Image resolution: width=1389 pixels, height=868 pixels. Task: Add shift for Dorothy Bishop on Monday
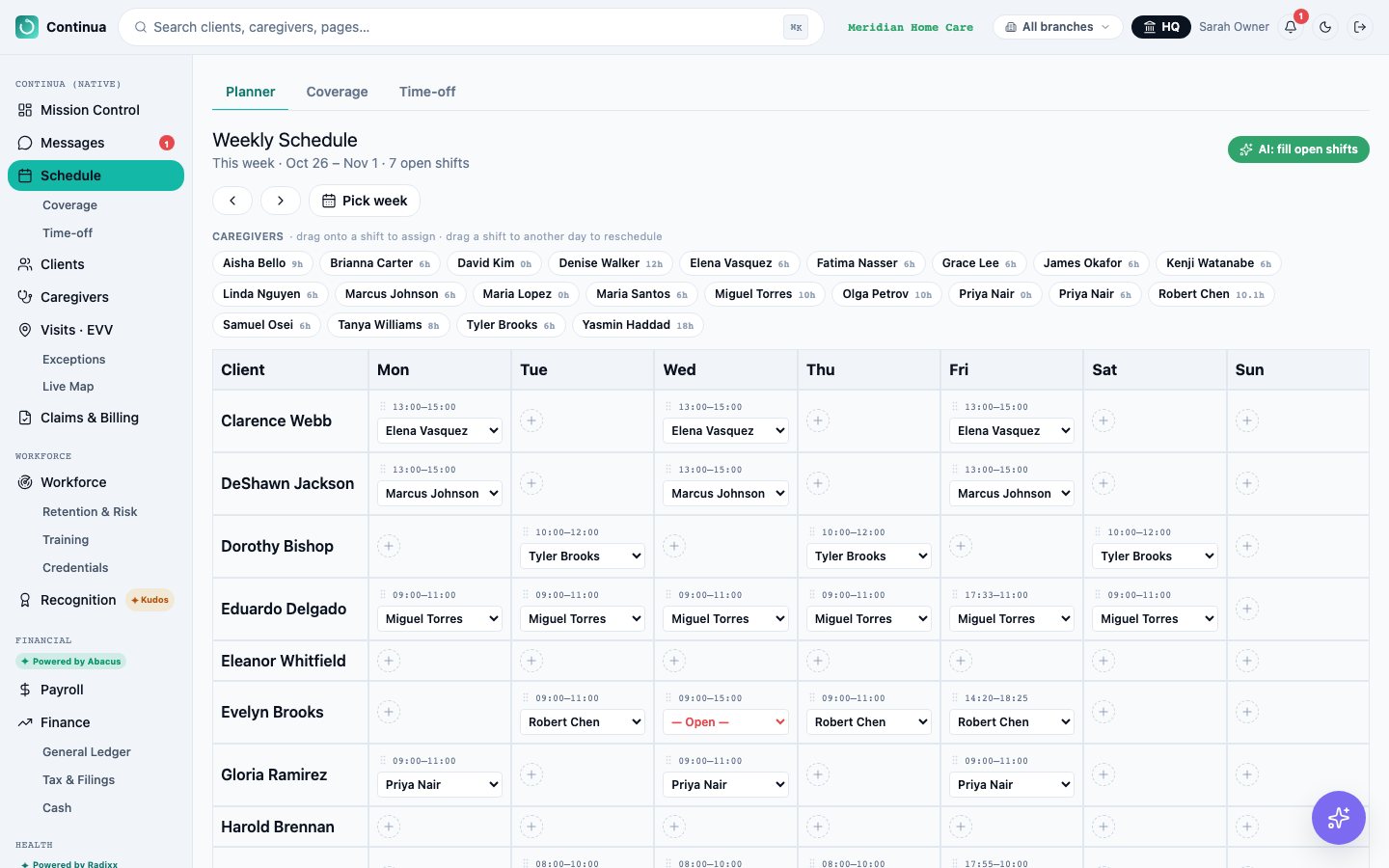point(389,546)
